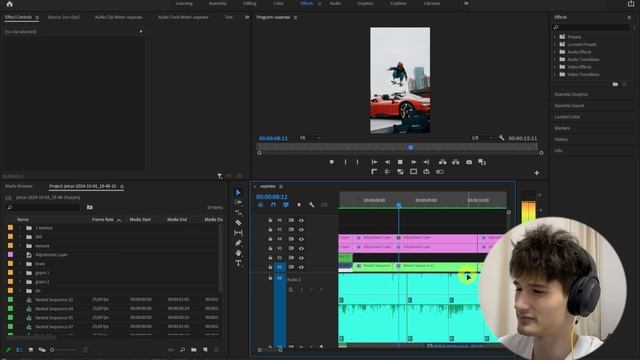
Task: Toggle Snap in timeline
Action: tap(273, 204)
